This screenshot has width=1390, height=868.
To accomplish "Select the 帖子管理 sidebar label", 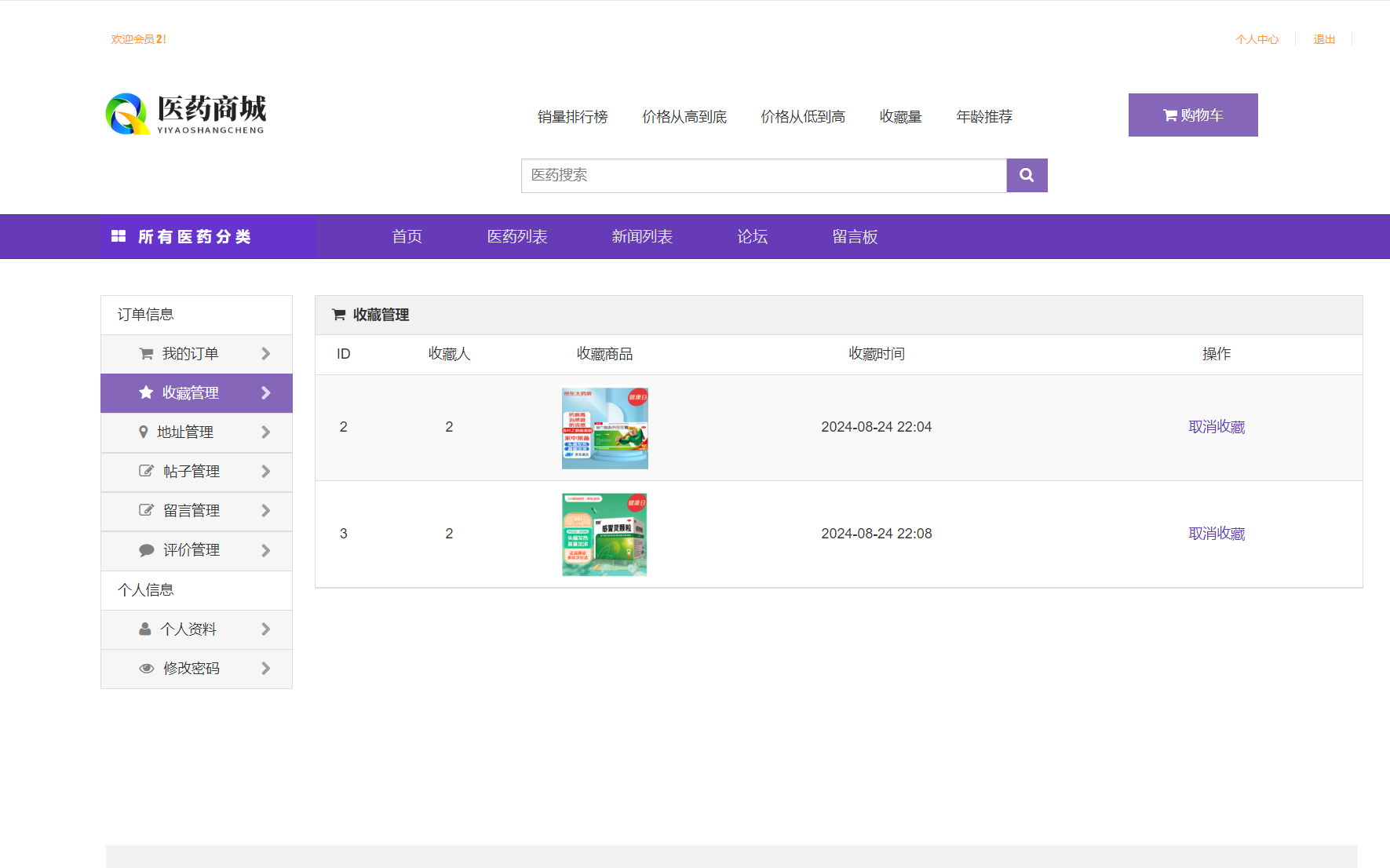I will pos(192,472).
